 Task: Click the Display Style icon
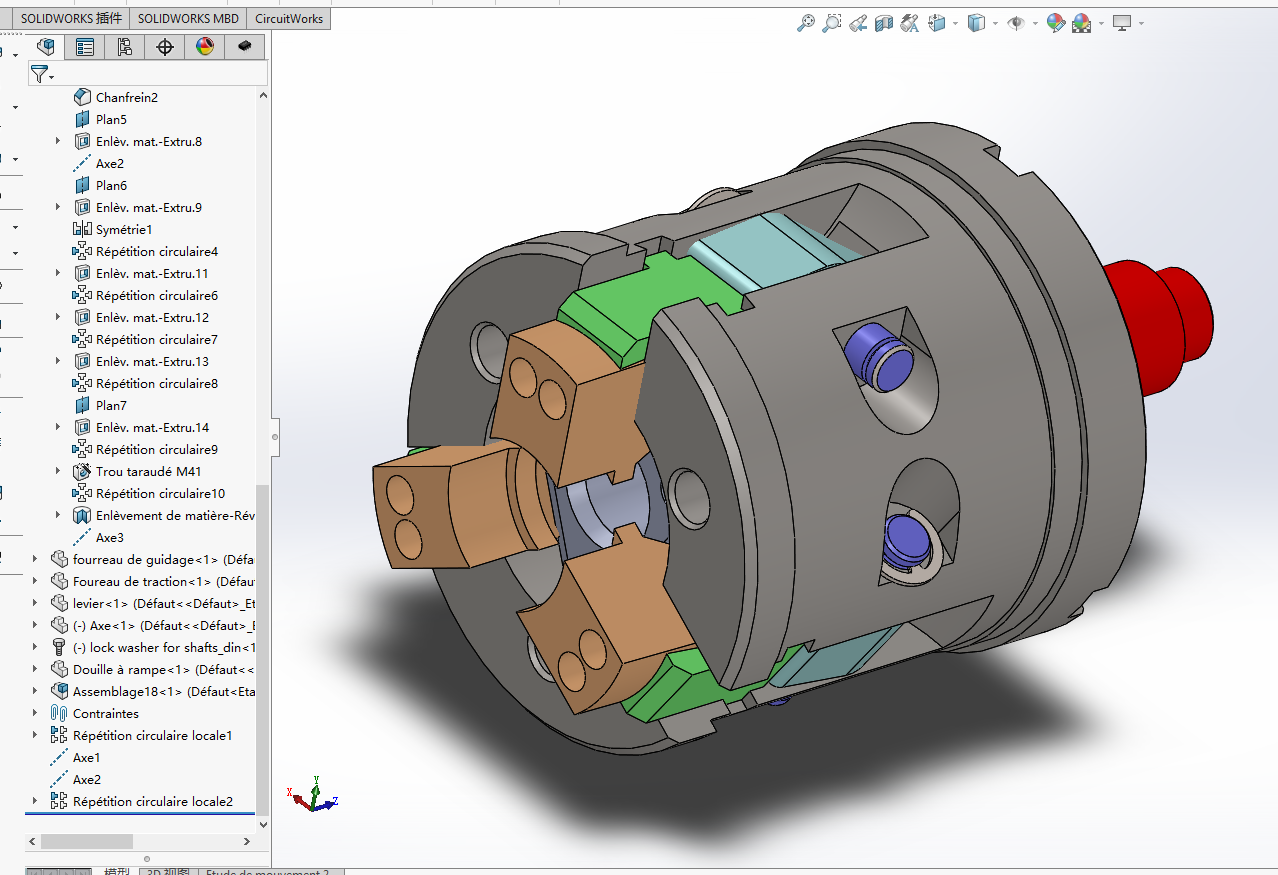coord(977,23)
